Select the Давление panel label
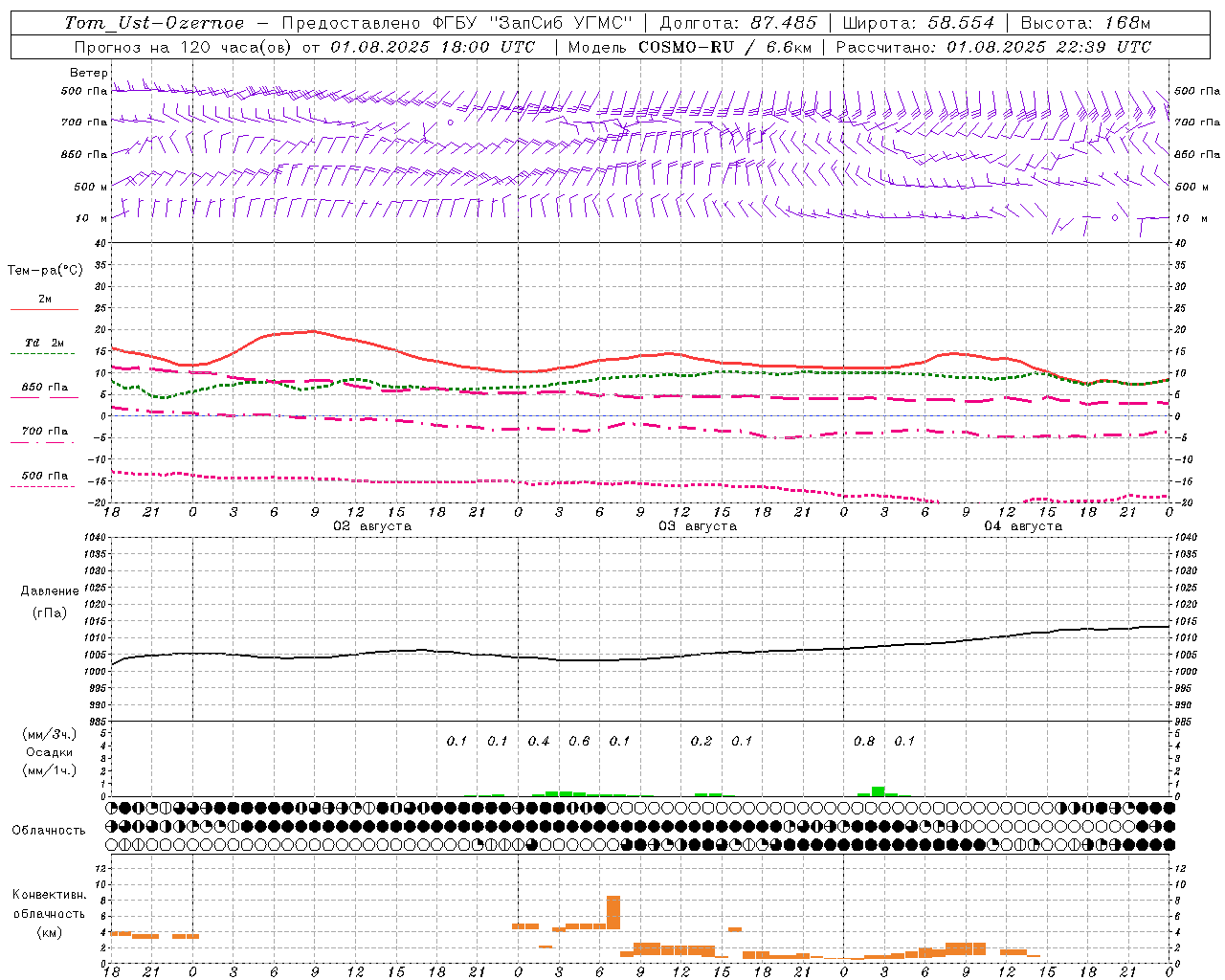This screenshot has width=1225, height=980. [x=50, y=591]
